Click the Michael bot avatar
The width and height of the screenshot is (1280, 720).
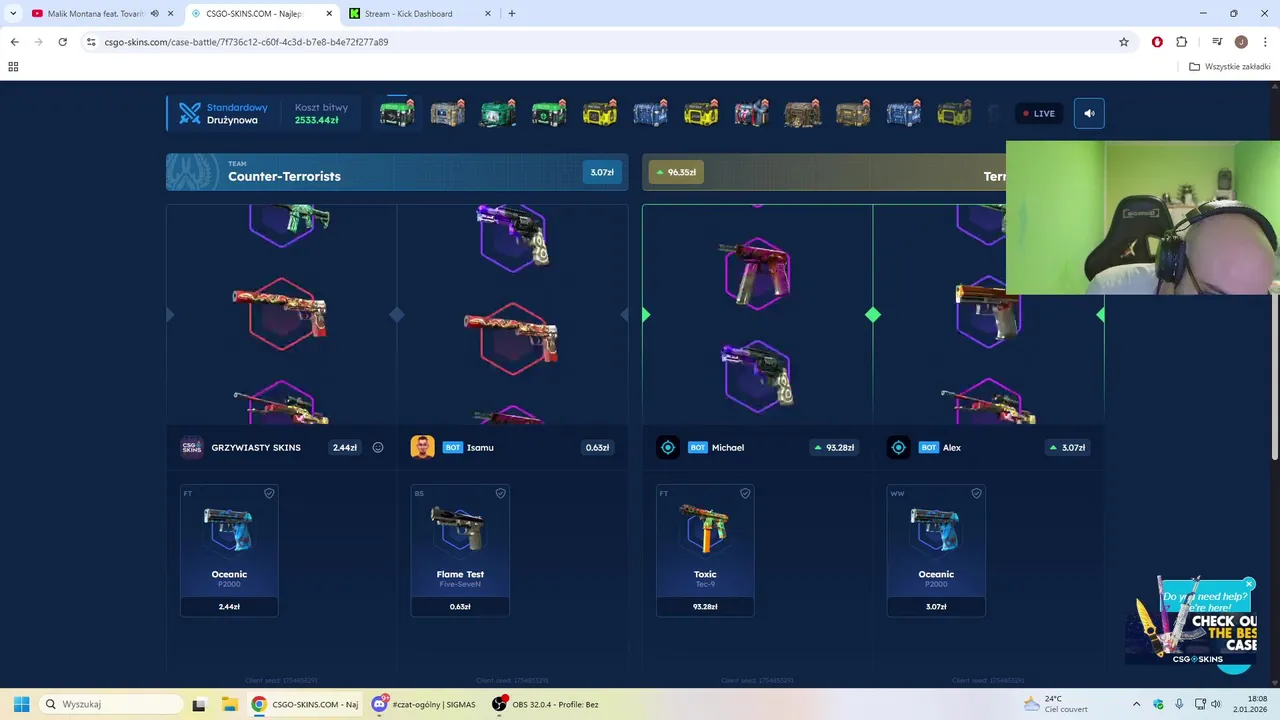point(668,447)
